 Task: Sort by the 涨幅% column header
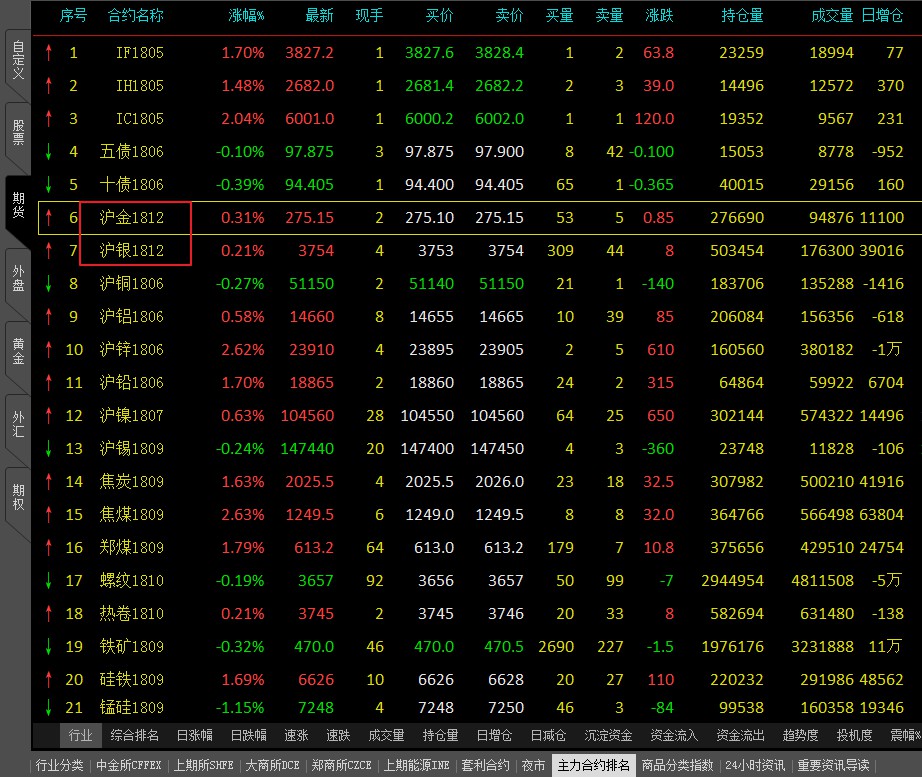246,16
